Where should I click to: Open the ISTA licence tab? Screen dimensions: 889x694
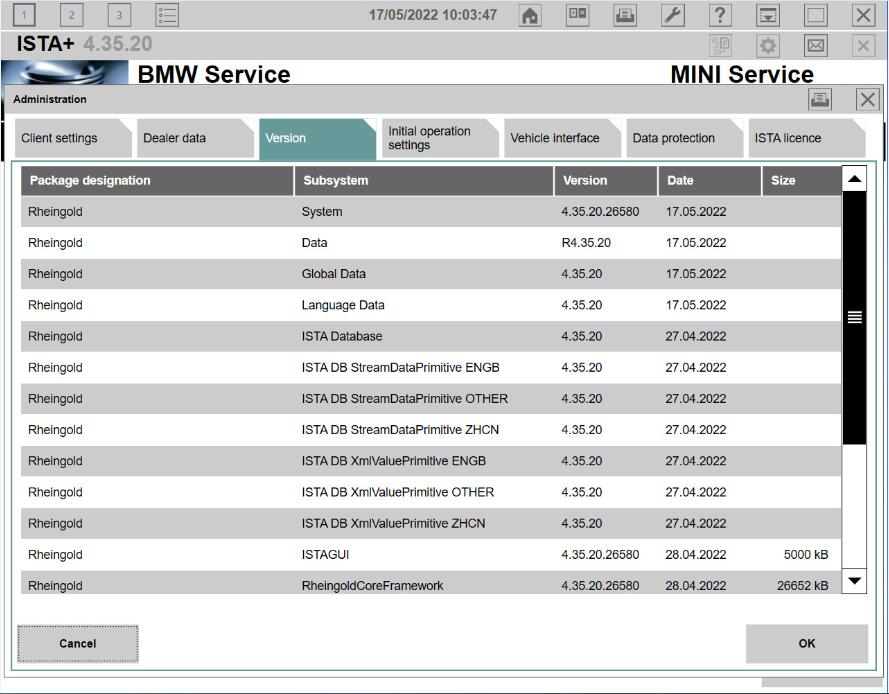[x=807, y=138]
